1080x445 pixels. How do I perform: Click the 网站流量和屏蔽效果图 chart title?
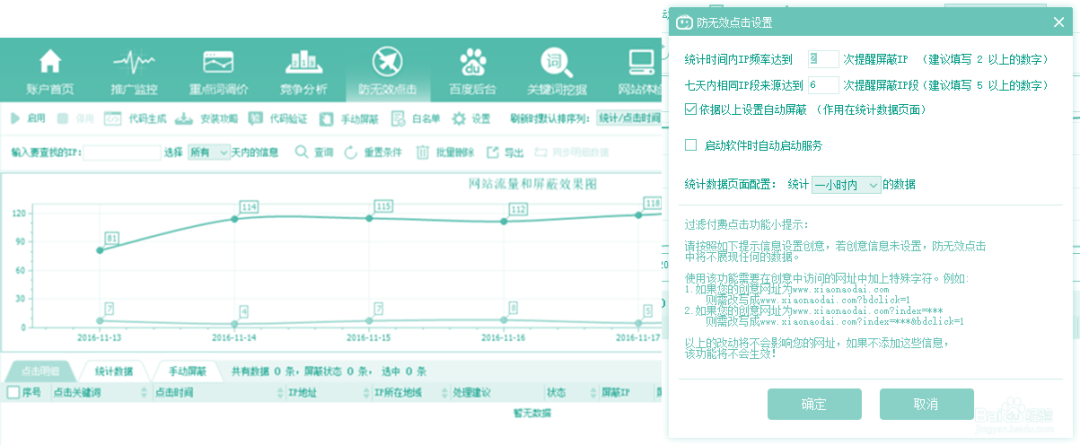[532, 184]
